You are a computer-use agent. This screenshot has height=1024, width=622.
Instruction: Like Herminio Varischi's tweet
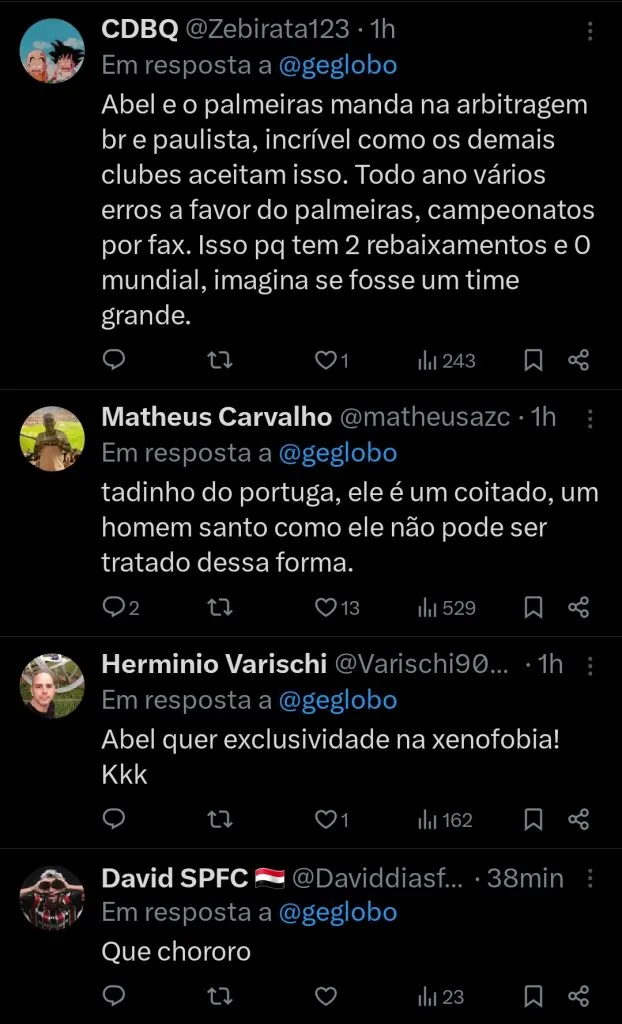325,820
